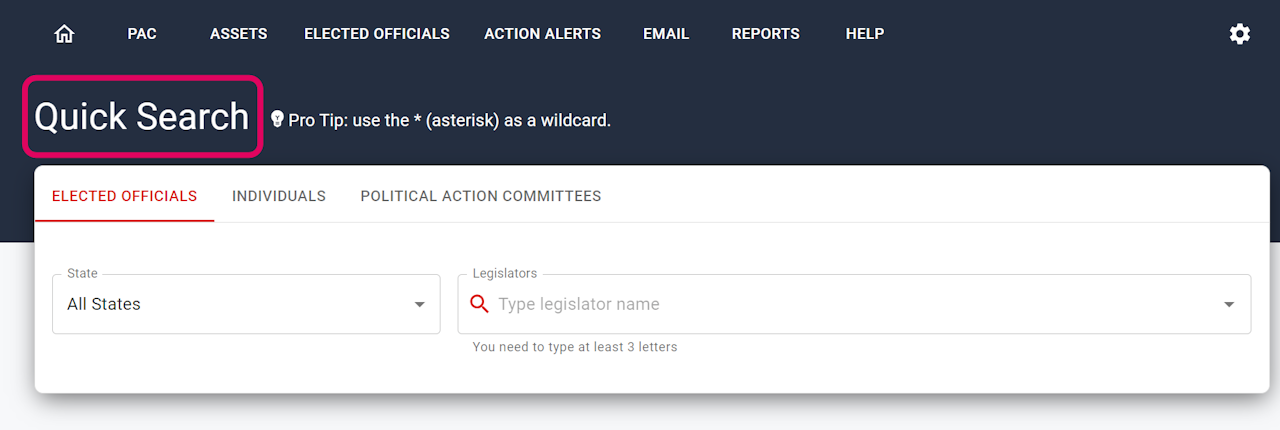This screenshot has width=1280, height=430.
Task: Open the Assets menu
Action: (238, 34)
